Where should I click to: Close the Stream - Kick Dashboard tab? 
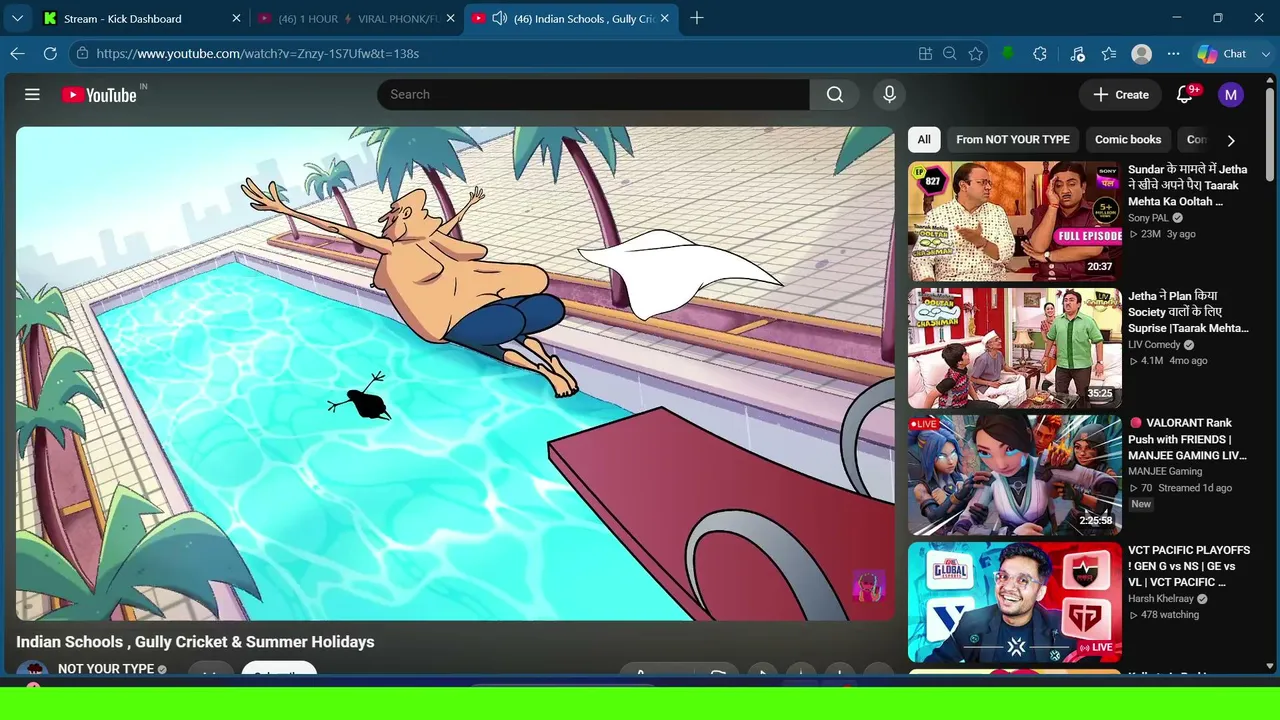click(237, 18)
